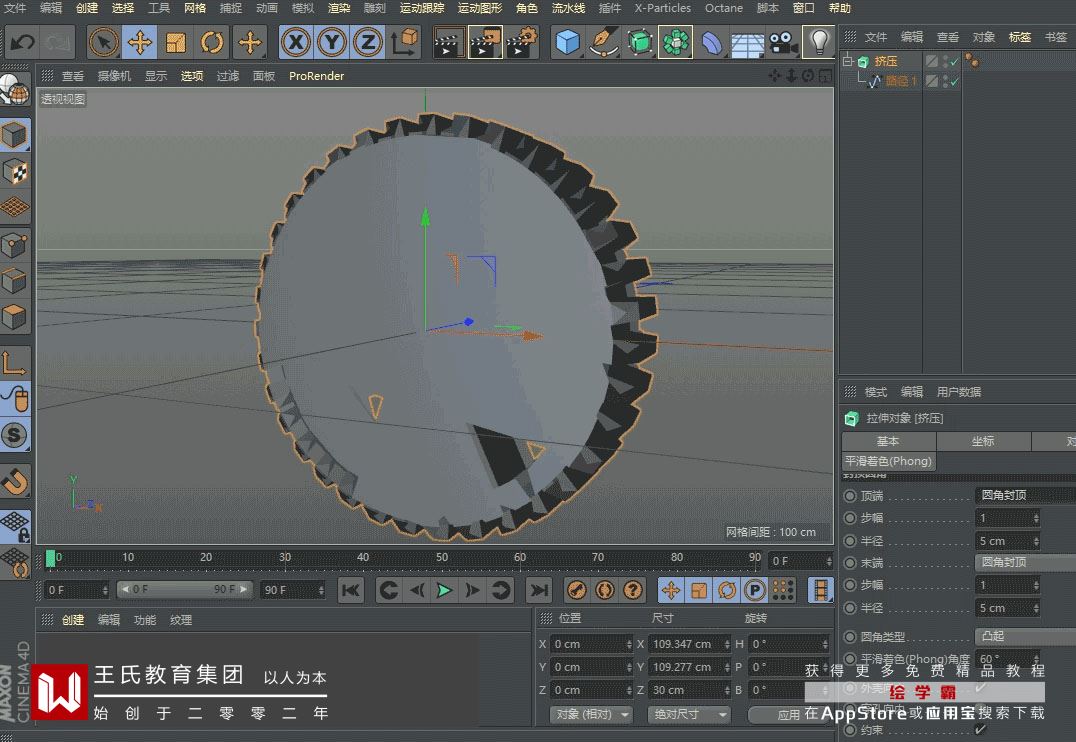Open the 对象 (相对) coordinate dropdown
This screenshot has height=742, width=1076.
(x=592, y=714)
